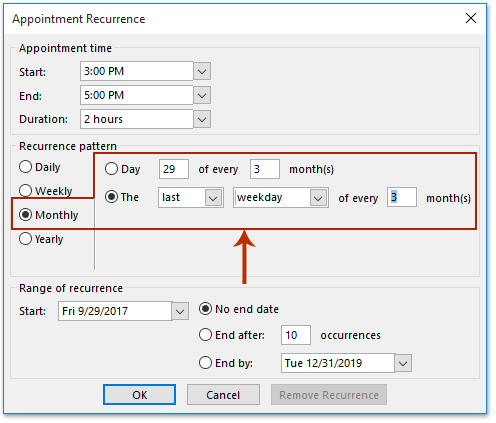Click the occurrences count field showing 10
This screenshot has width=496, height=423.
[296, 335]
